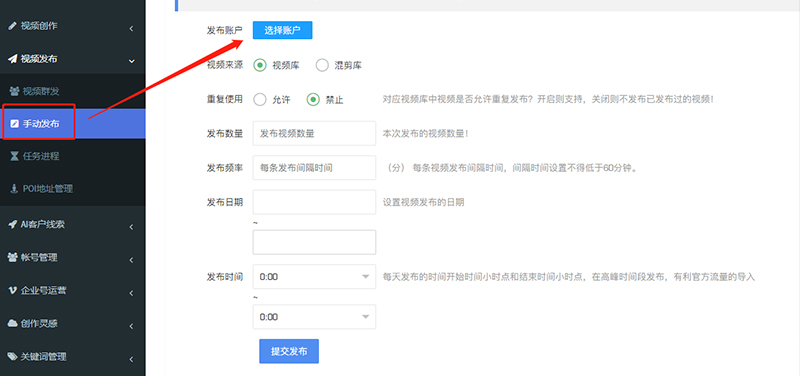Click the pencil icon beside 视频创作

[12, 27]
